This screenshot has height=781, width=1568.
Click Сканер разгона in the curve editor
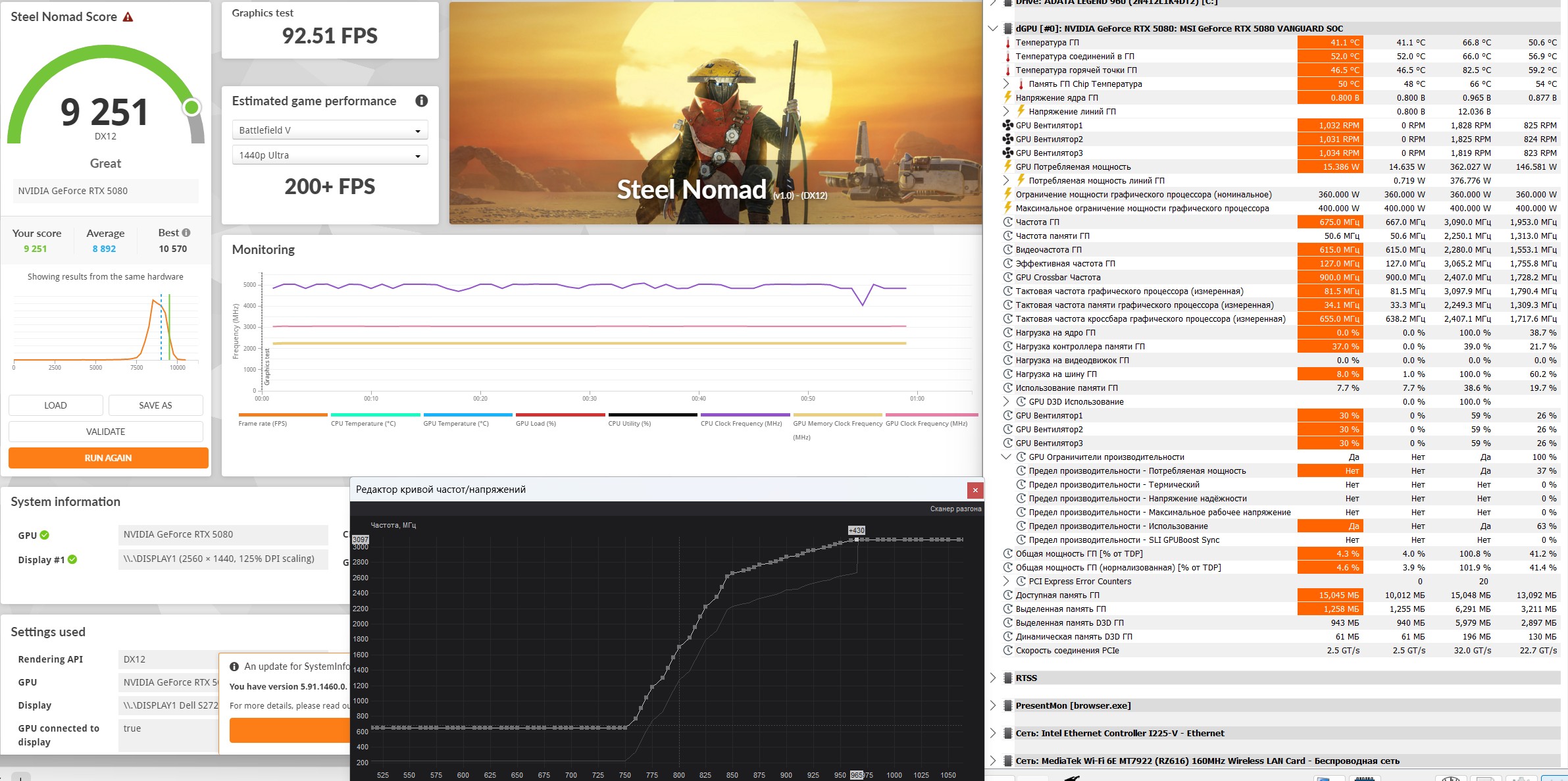click(x=955, y=509)
